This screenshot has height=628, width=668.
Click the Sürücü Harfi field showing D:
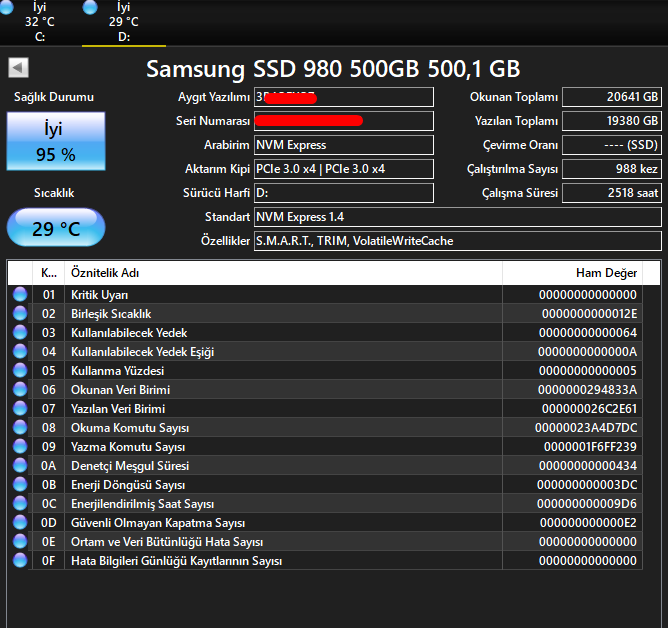click(344, 193)
